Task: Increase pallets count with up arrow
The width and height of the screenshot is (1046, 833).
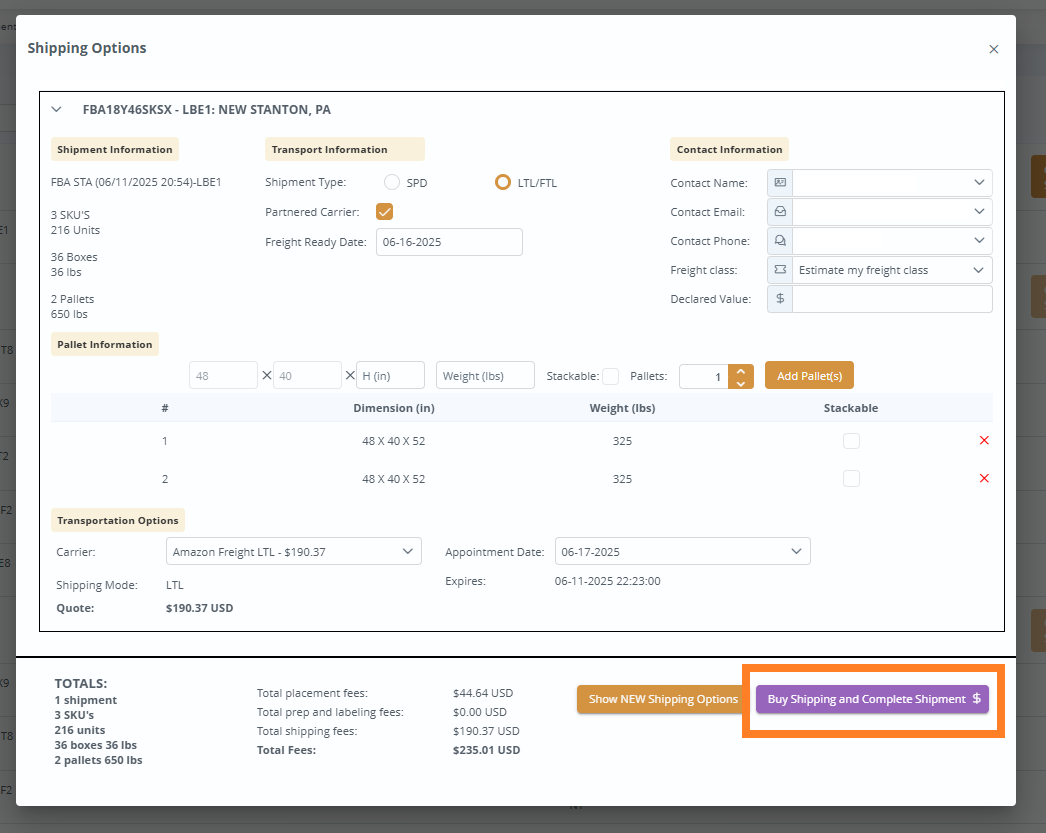Action: pyautogui.click(x=740, y=370)
